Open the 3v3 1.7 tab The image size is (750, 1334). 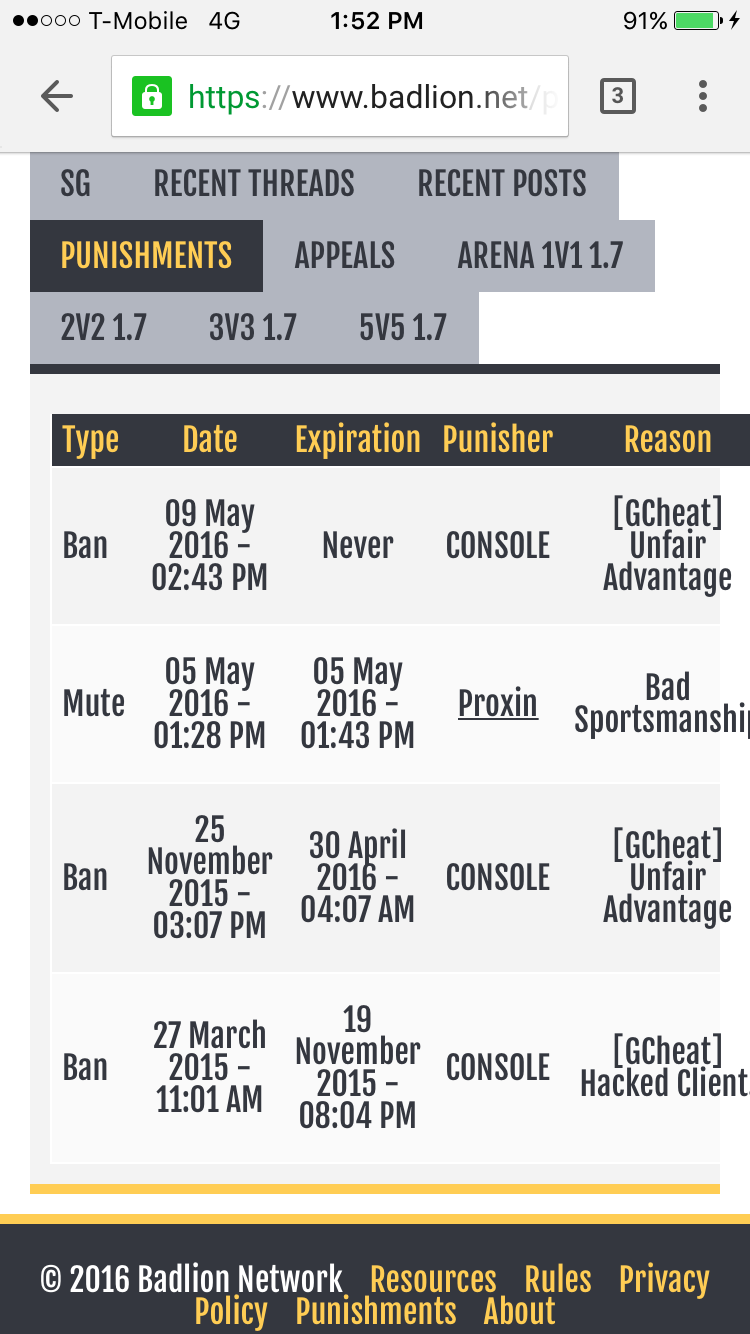[253, 328]
